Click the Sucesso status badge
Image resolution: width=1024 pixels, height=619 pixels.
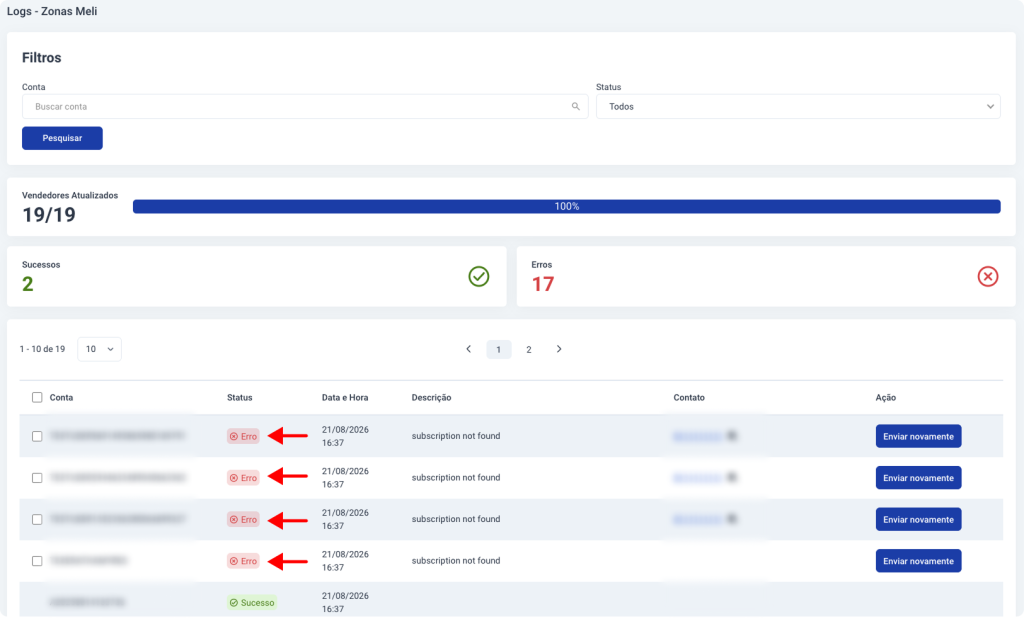coord(252,603)
